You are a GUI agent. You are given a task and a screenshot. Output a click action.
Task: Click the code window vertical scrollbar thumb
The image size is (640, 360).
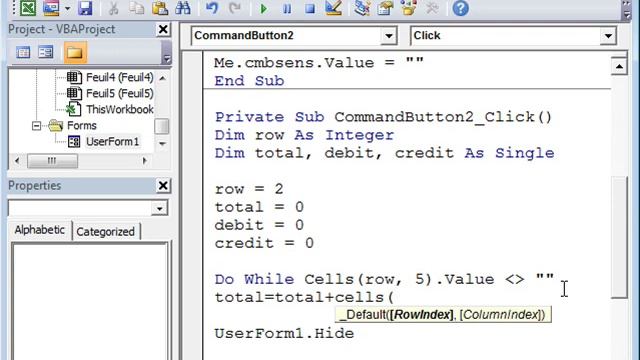(619, 238)
